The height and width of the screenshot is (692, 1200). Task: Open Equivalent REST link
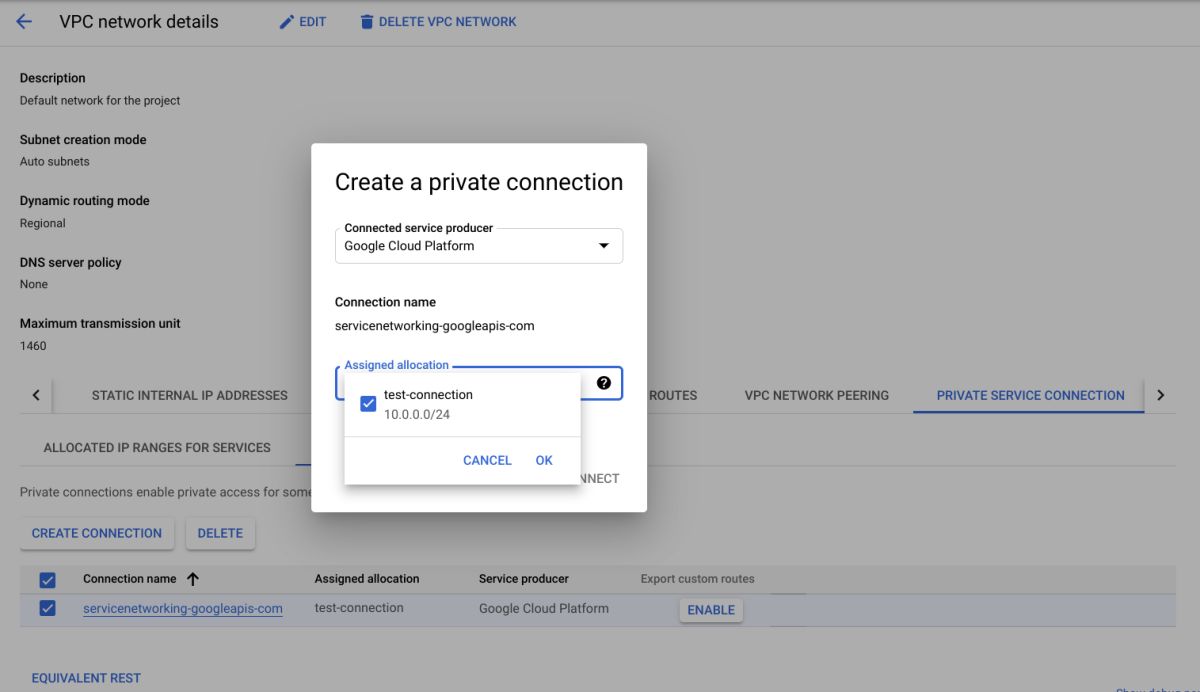point(86,677)
